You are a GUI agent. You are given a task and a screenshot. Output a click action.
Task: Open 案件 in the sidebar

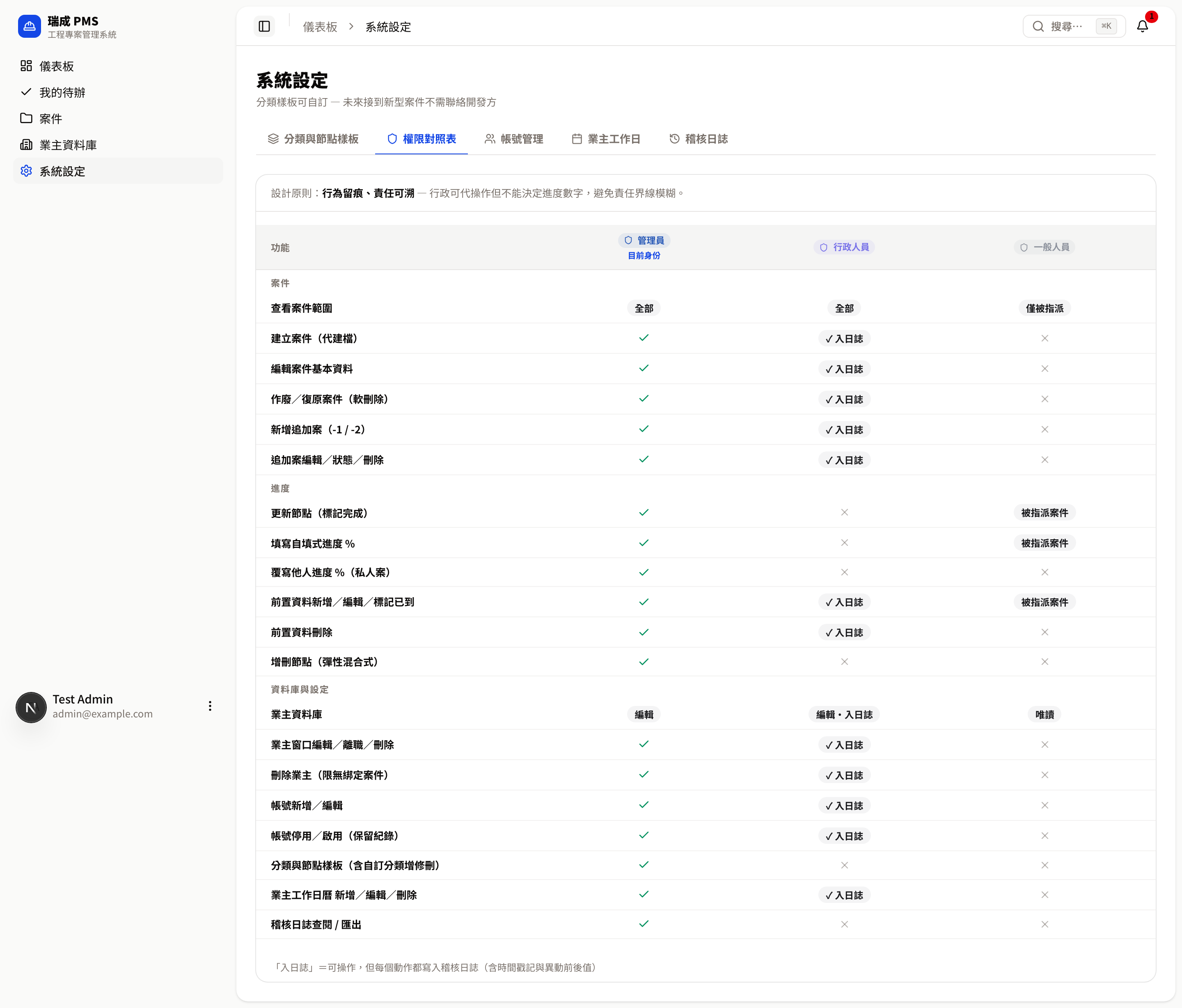(x=118, y=118)
